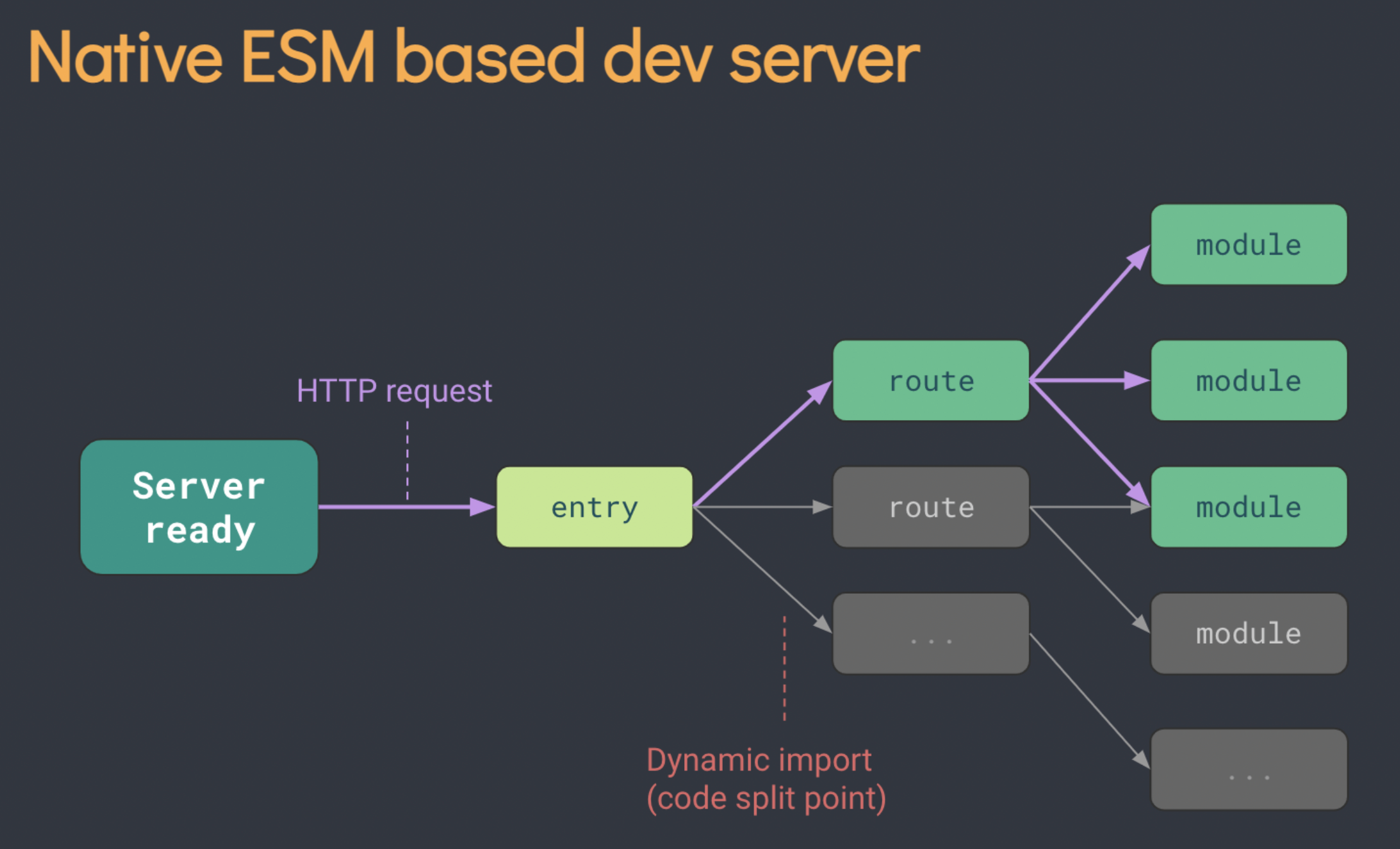Viewport: 1400px width, 849px height.
Task: Click the third green module box
Action: [x=1248, y=507]
